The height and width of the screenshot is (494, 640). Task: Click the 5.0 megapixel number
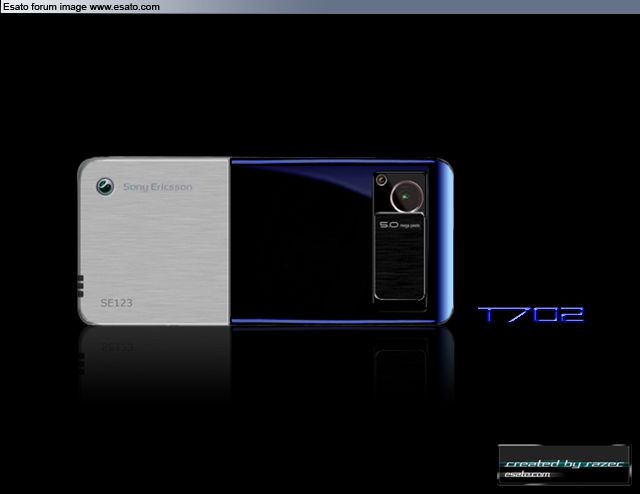389,226
